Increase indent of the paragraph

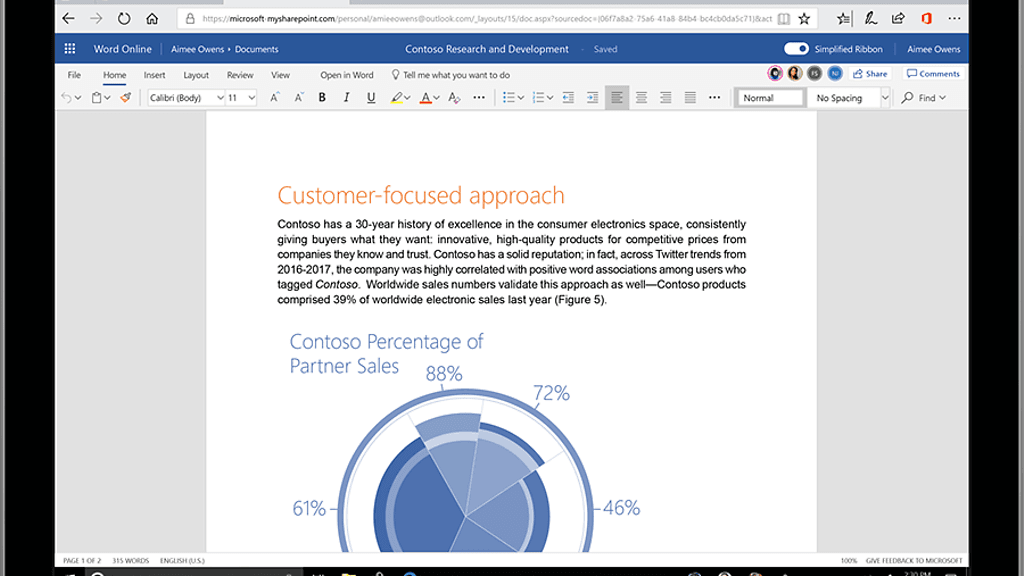tap(592, 98)
